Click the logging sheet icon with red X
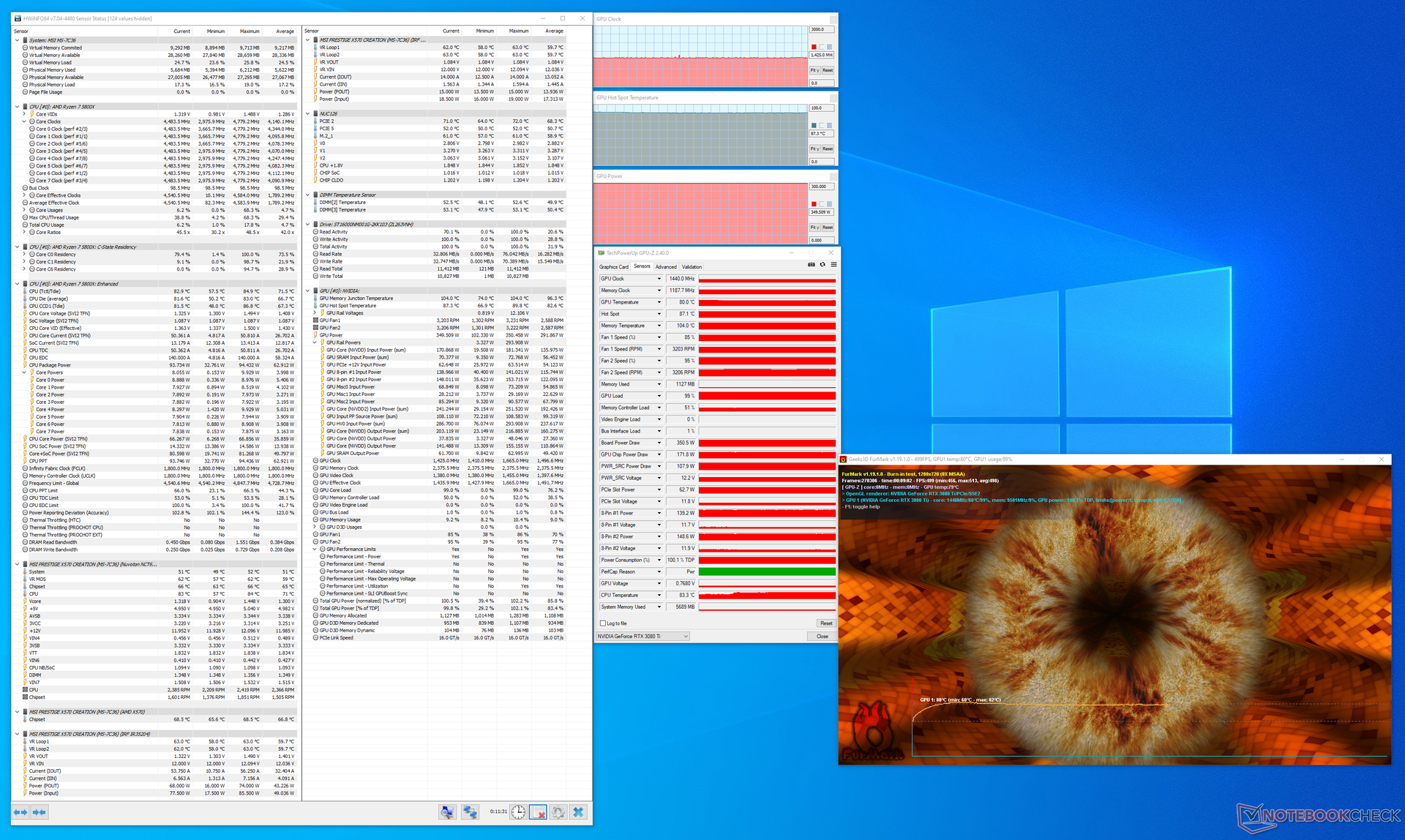Image resolution: width=1405 pixels, height=840 pixels. click(x=538, y=812)
